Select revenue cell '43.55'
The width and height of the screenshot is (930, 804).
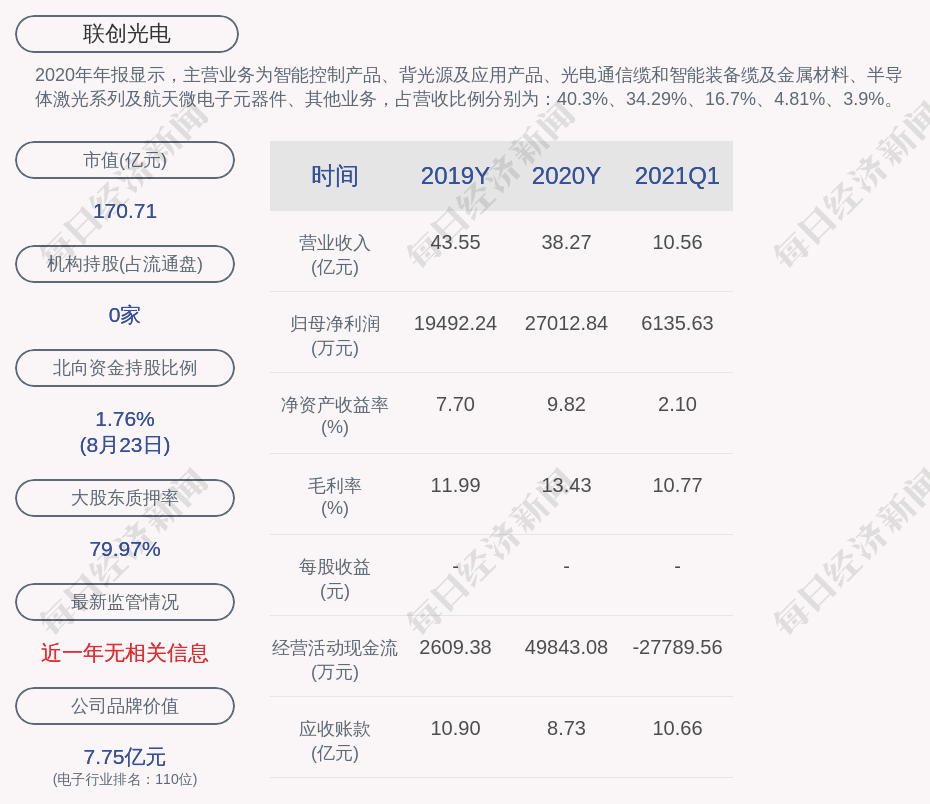(456, 243)
